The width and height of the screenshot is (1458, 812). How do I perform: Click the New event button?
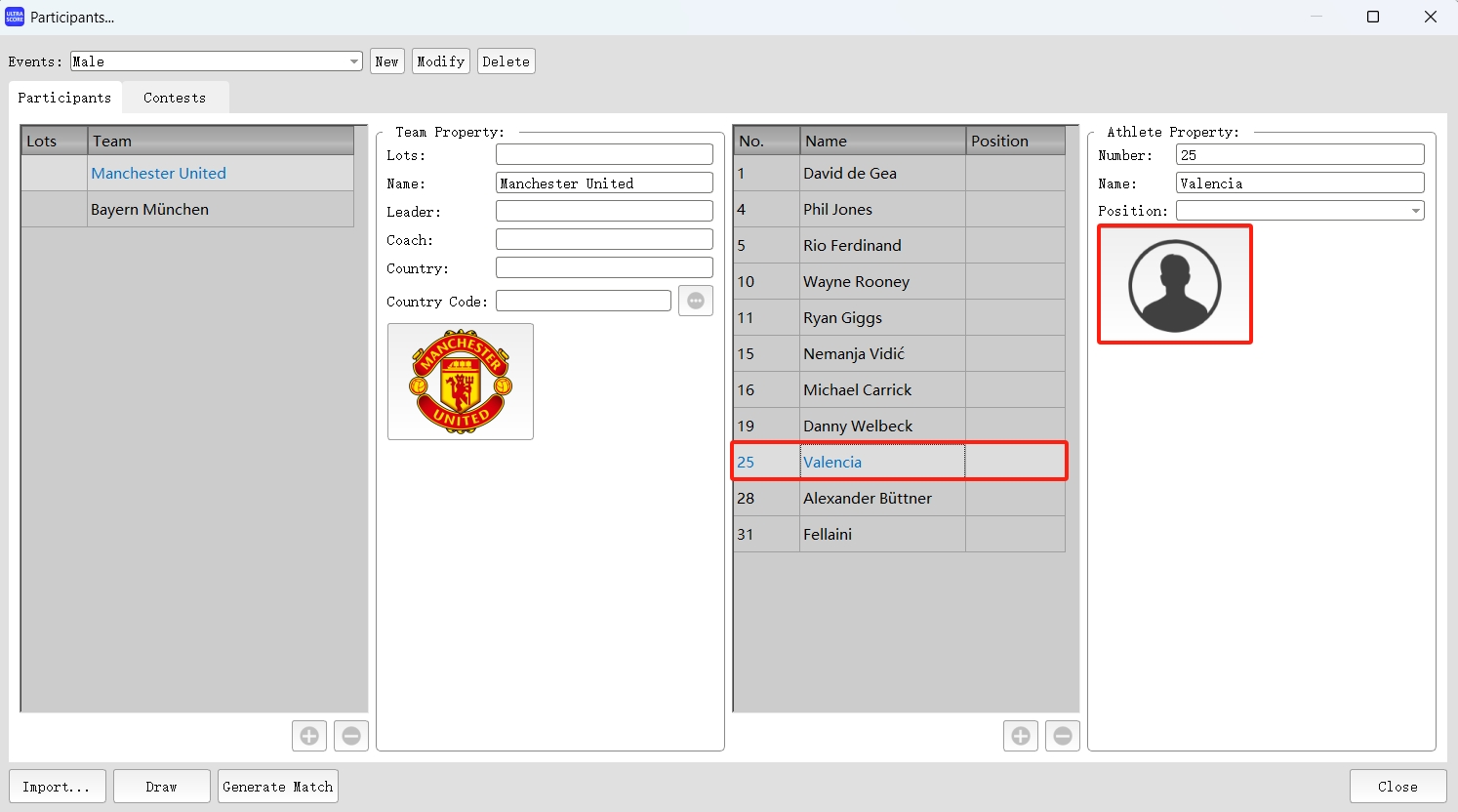[x=386, y=61]
